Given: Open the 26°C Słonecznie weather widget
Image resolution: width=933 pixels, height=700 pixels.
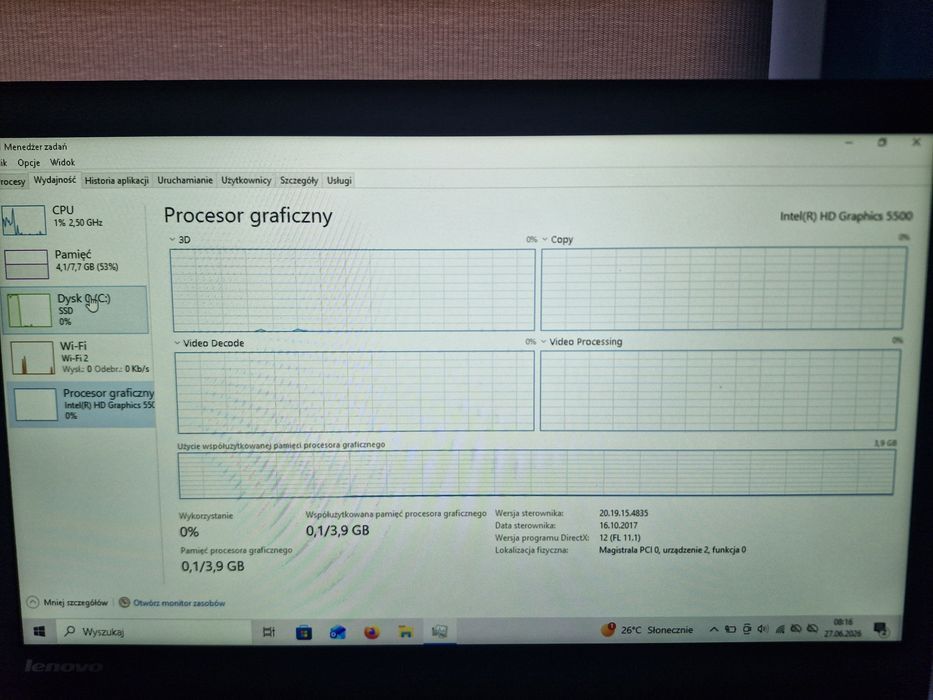Looking at the screenshot, I should (647, 629).
